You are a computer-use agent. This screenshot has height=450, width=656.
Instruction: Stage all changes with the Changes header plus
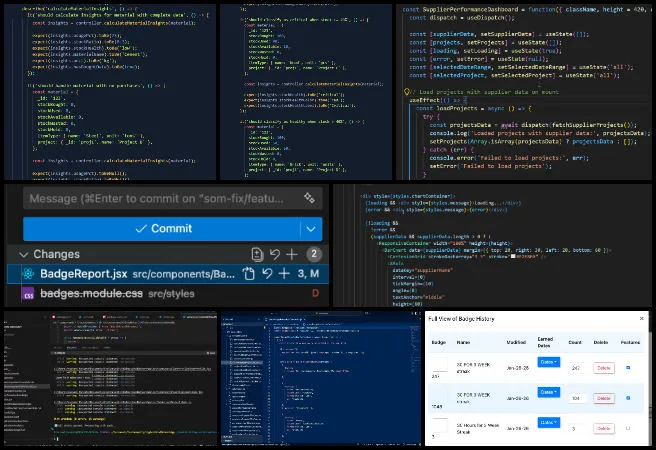pyautogui.click(x=292, y=254)
